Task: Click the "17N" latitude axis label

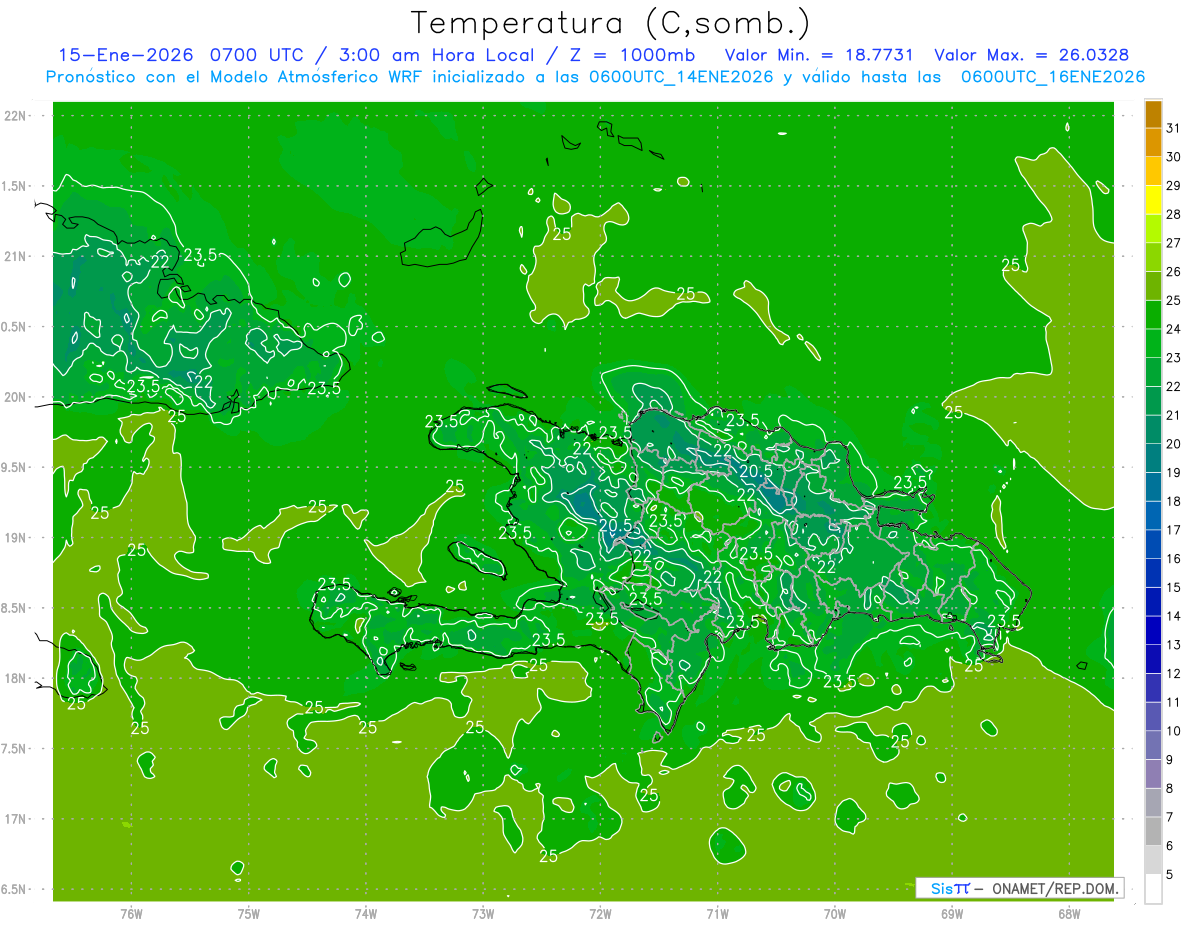Action: click(x=14, y=819)
